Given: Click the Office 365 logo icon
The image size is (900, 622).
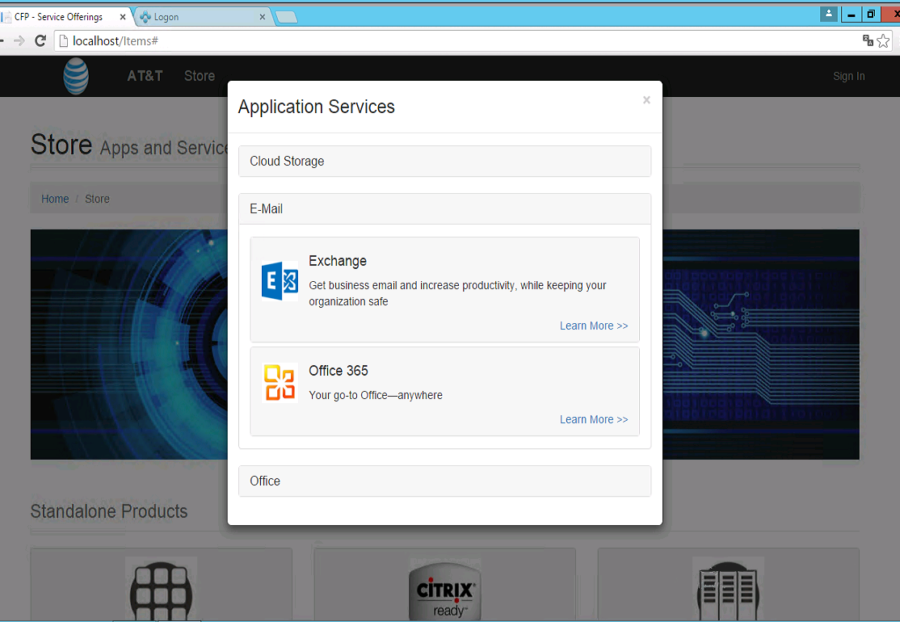Looking at the screenshot, I should [x=280, y=382].
